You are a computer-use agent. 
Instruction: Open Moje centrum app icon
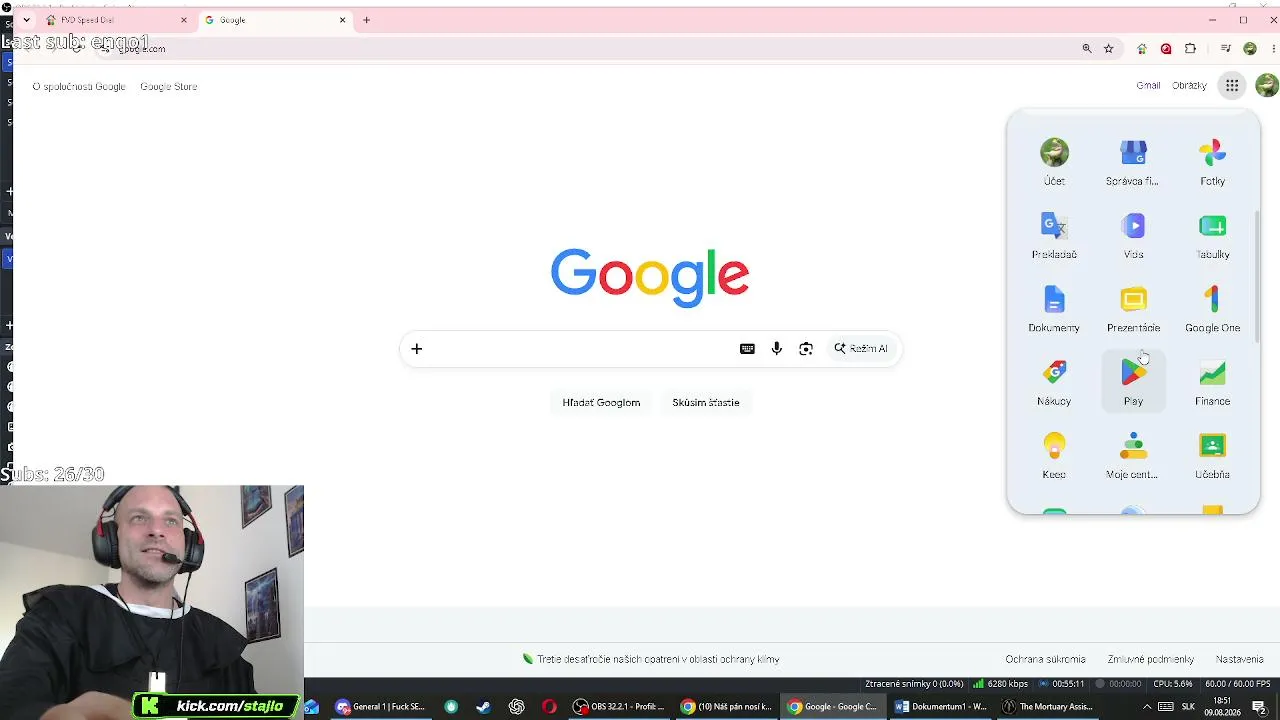pyautogui.click(x=1133, y=455)
